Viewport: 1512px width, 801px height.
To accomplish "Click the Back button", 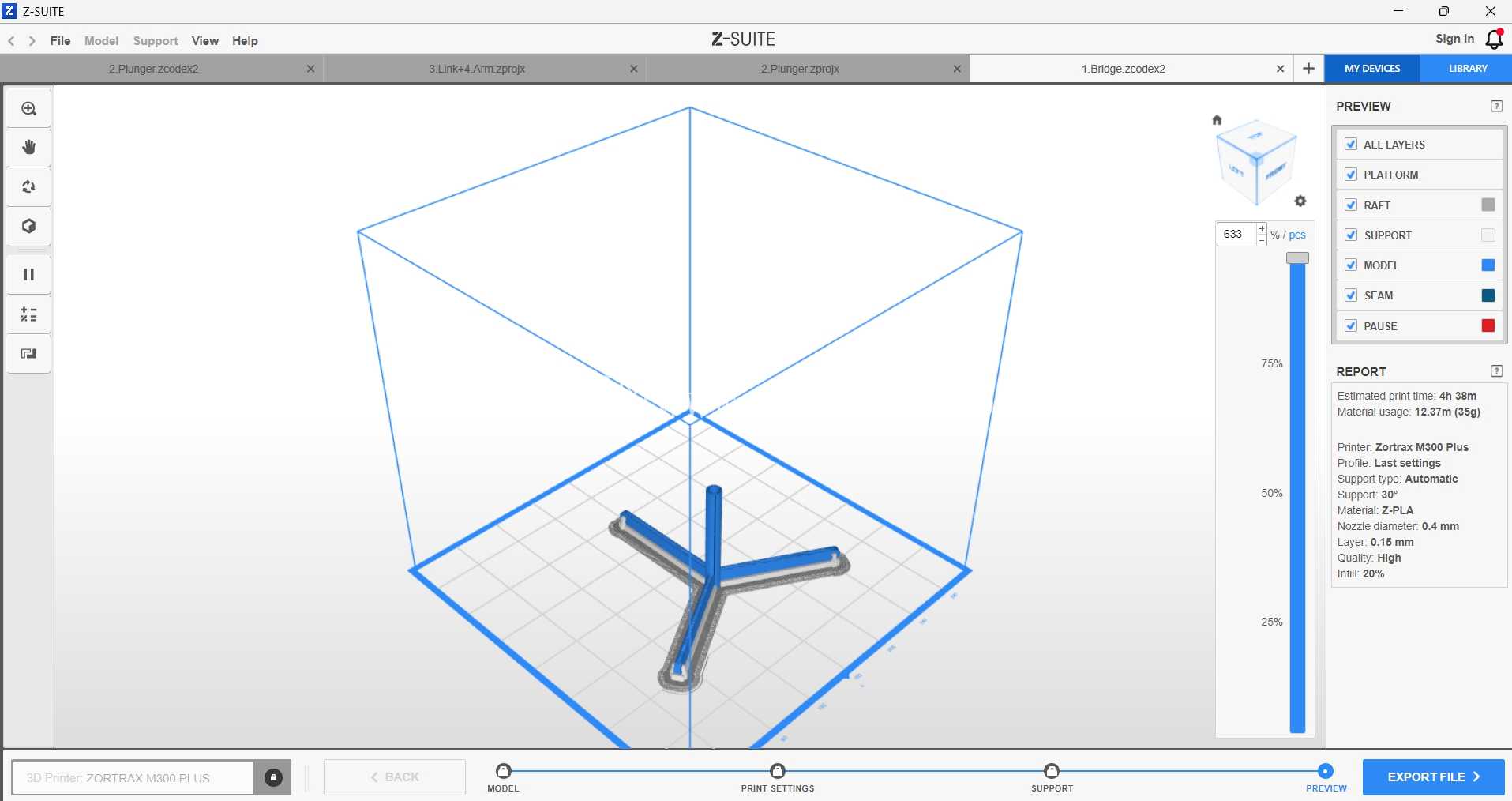I will [395, 777].
